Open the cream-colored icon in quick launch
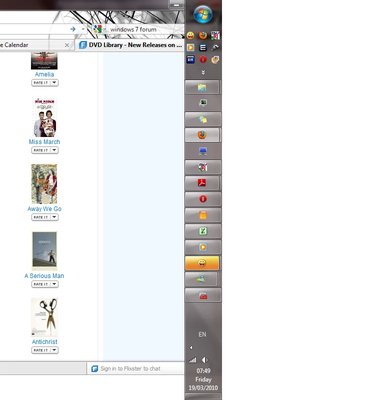This screenshot has width=384, height=400. (x=215, y=60)
